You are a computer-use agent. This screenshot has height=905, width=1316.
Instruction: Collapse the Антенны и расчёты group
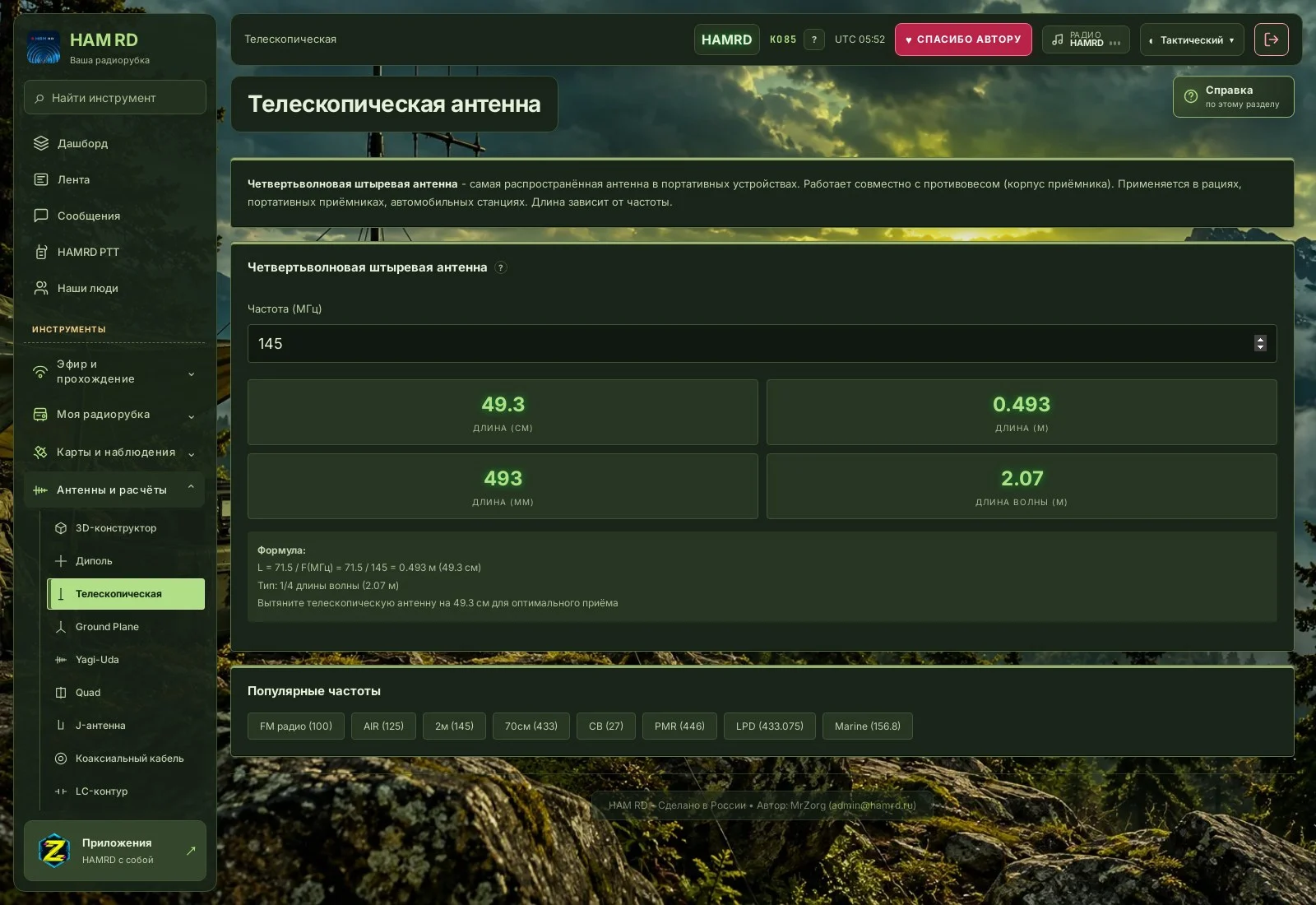[114, 490]
